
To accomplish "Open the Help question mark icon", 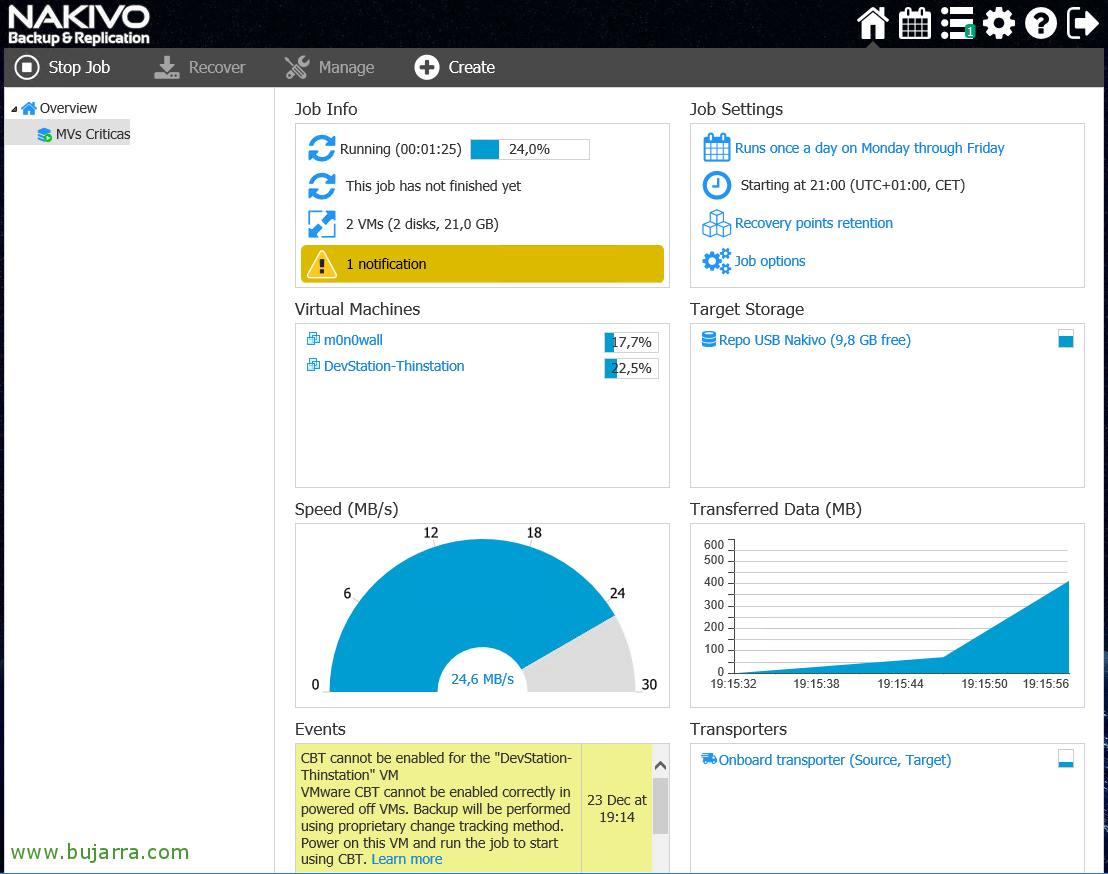I will pos(1040,23).
